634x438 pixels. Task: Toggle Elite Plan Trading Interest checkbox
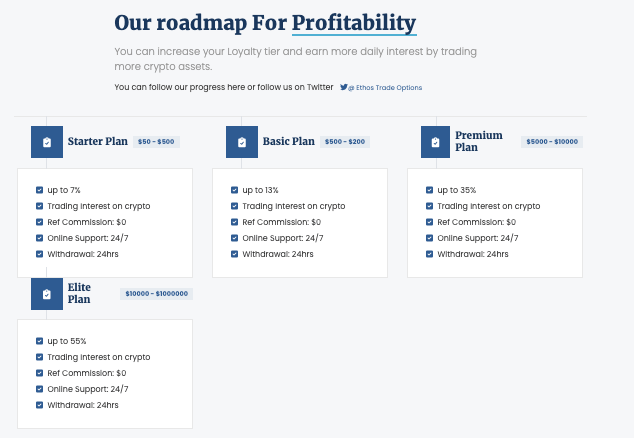[x=39, y=357]
